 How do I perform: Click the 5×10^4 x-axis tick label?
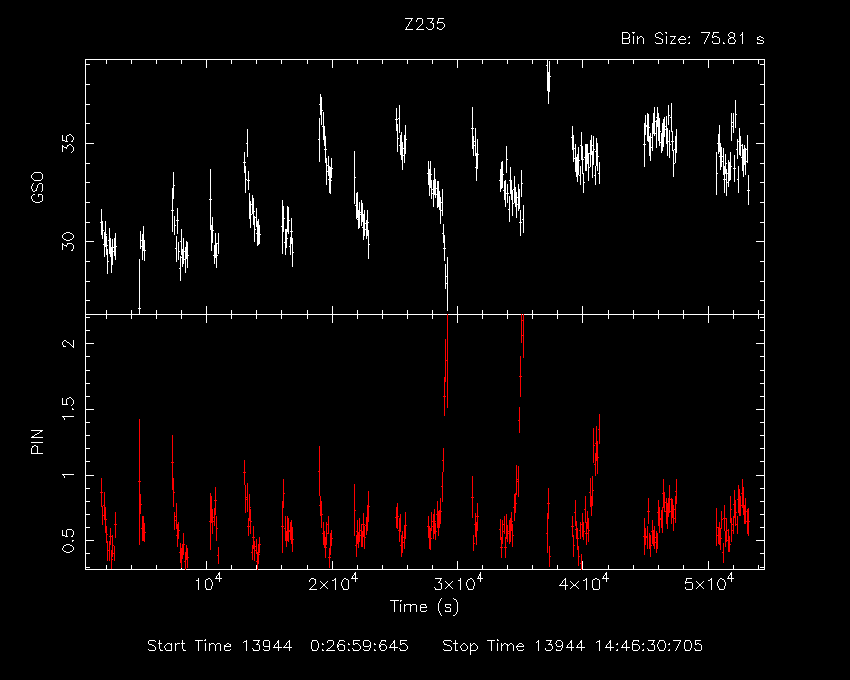click(710, 583)
